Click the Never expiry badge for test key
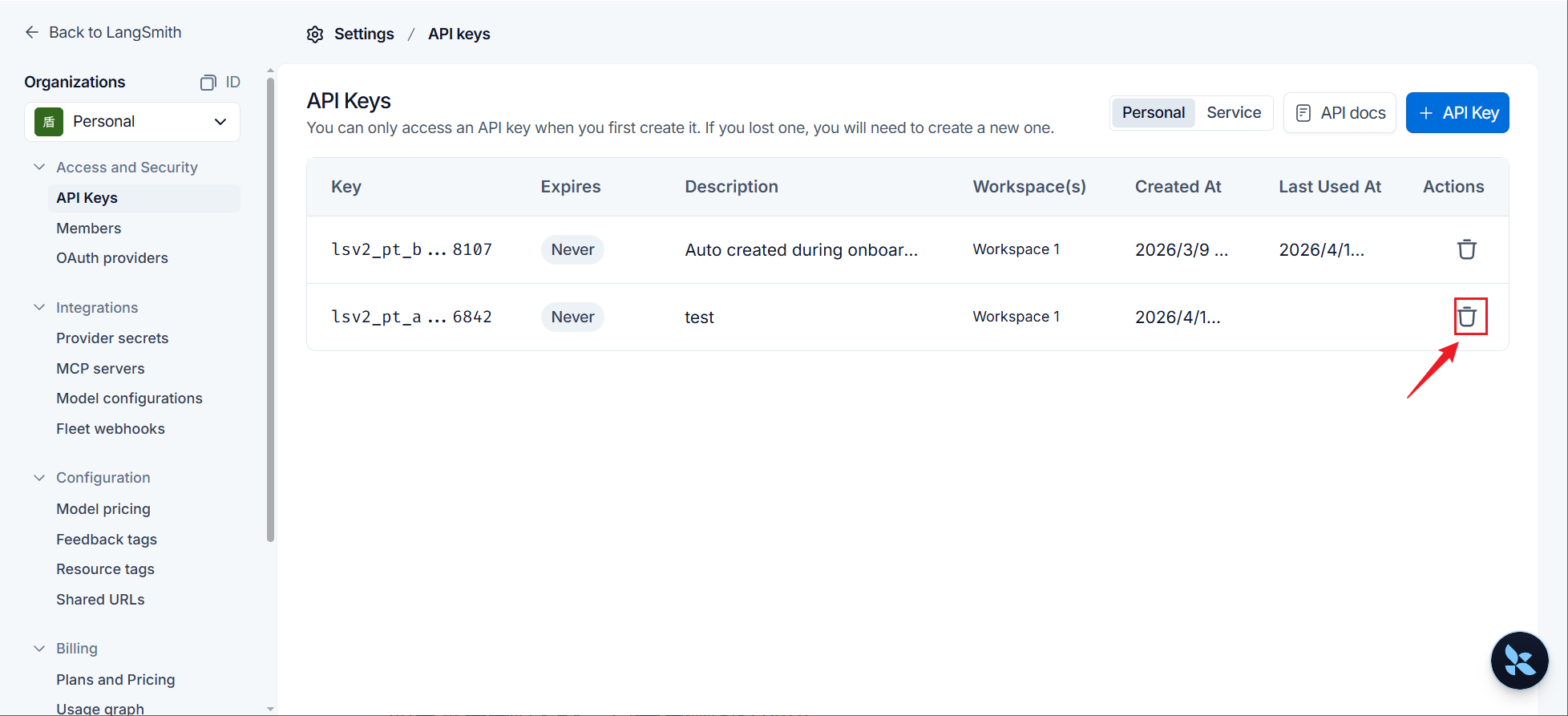The height and width of the screenshot is (716, 1568). click(572, 317)
